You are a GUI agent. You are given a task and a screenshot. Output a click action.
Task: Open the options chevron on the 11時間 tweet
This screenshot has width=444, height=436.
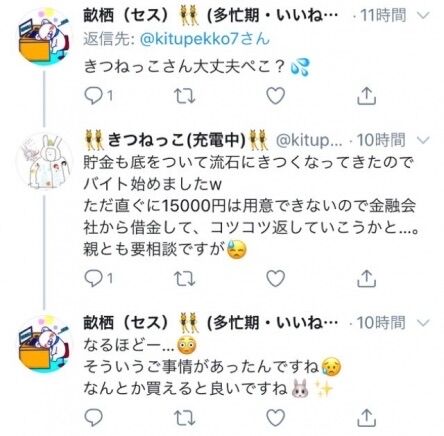click(x=423, y=15)
